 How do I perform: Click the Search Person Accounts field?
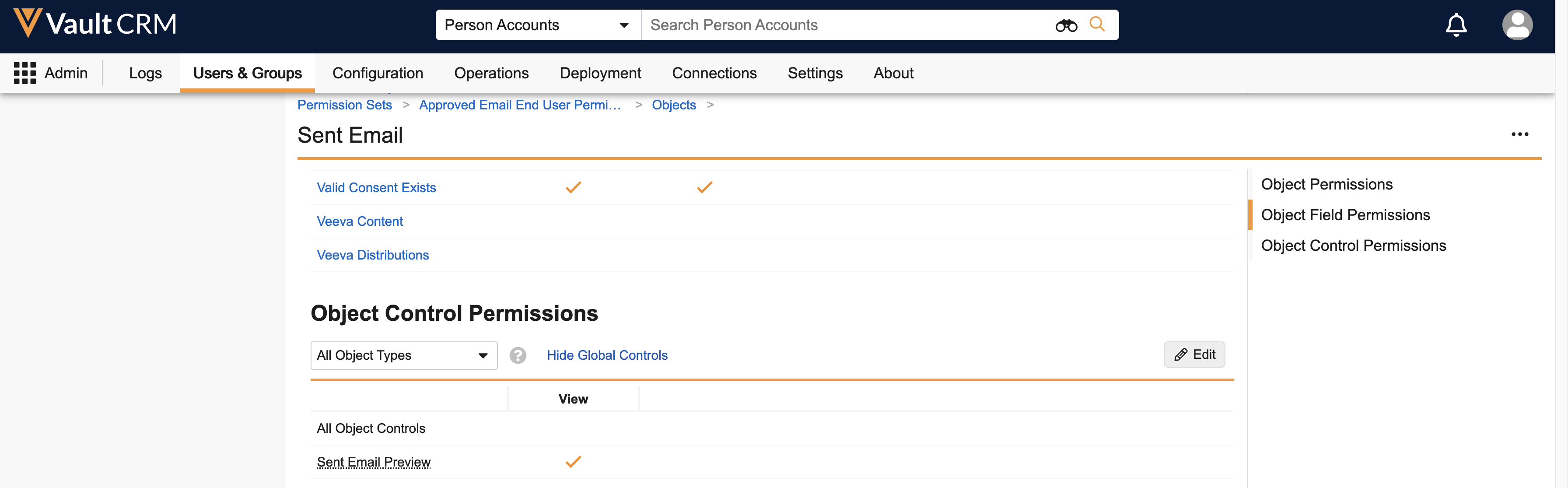[x=846, y=25]
